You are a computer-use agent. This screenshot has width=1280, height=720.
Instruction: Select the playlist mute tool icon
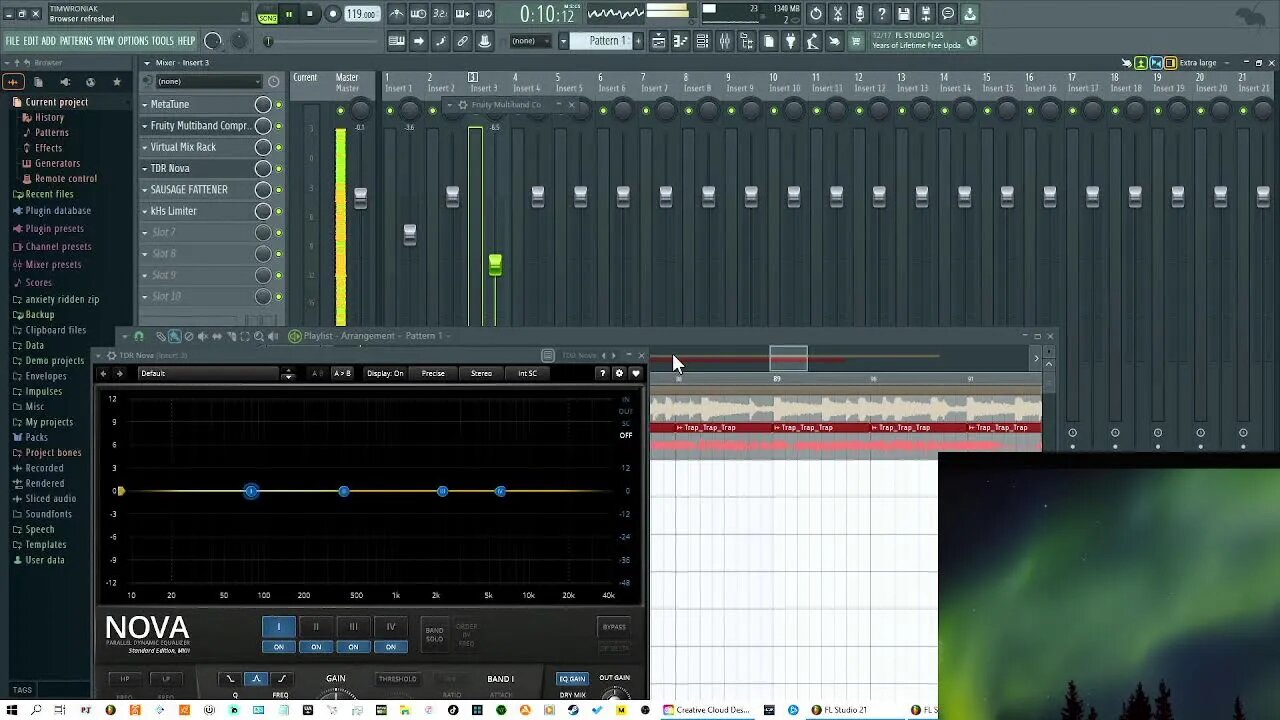coord(203,336)
